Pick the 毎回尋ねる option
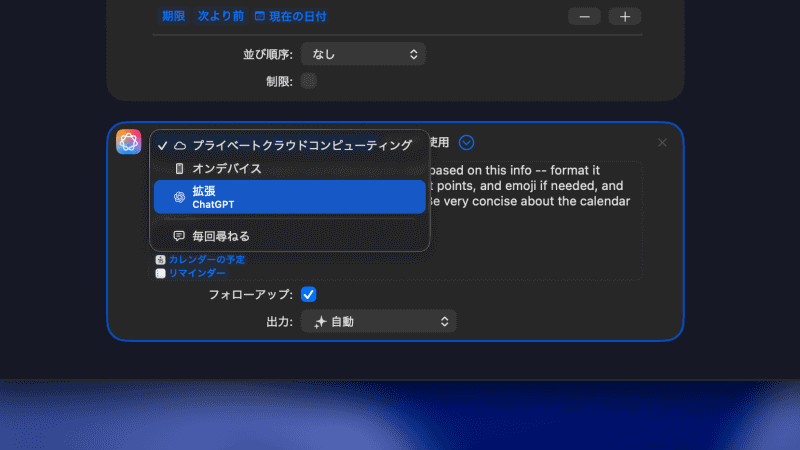800x450 pixels. (289, 236)
